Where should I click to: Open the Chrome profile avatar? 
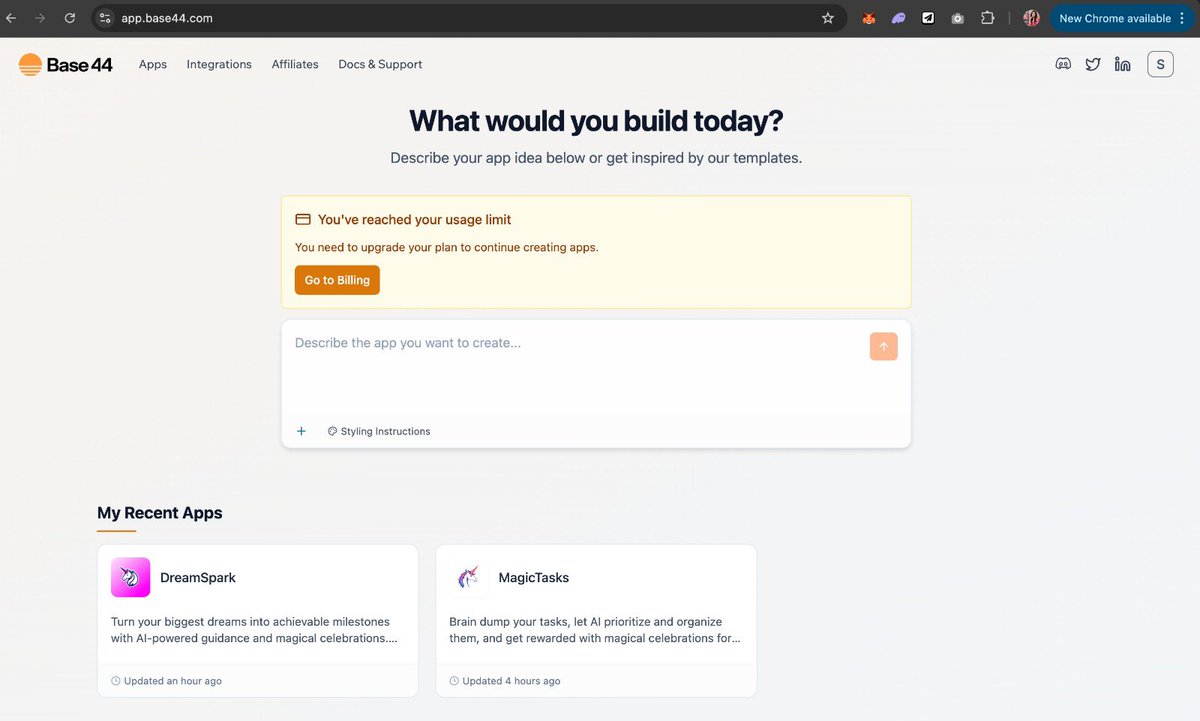click(x=1031, y=18)
